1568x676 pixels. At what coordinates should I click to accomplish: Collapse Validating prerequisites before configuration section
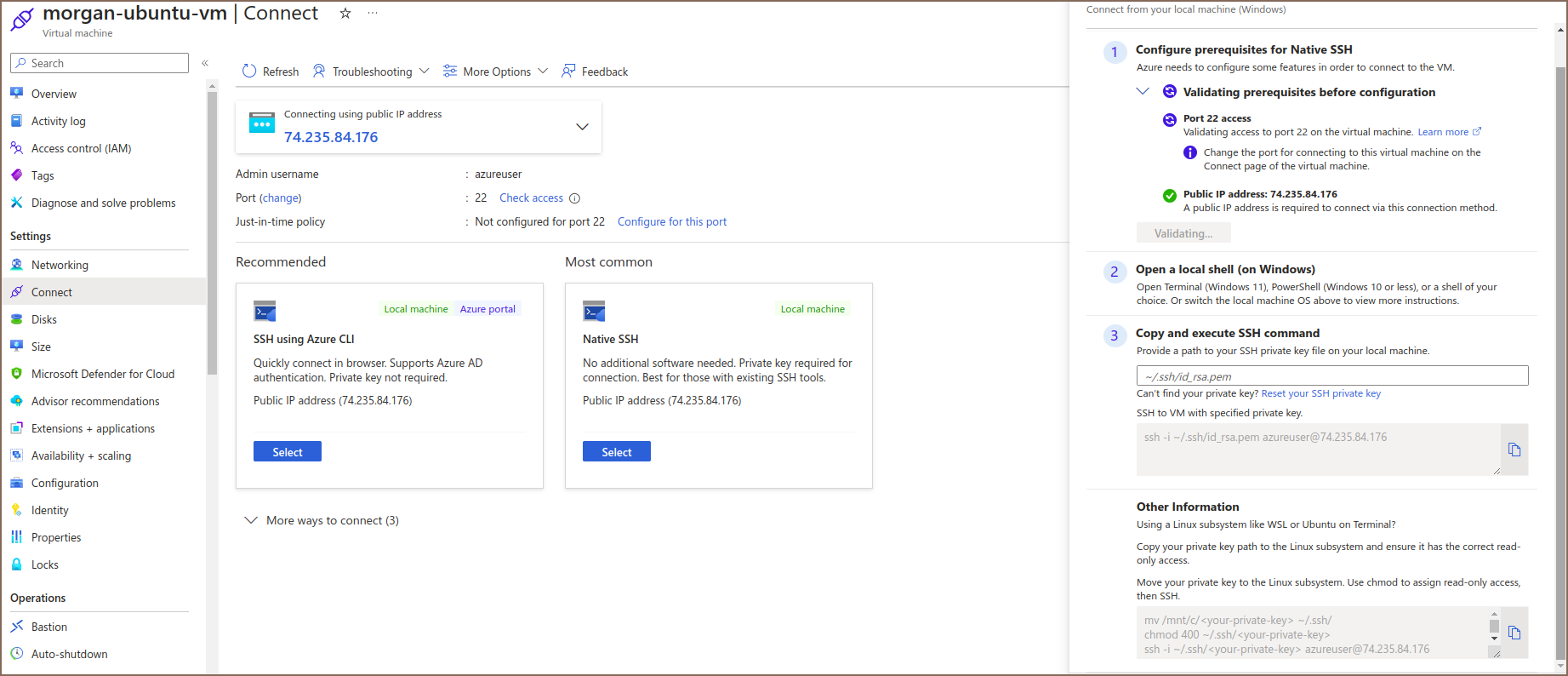click(x=1143, y=92)
